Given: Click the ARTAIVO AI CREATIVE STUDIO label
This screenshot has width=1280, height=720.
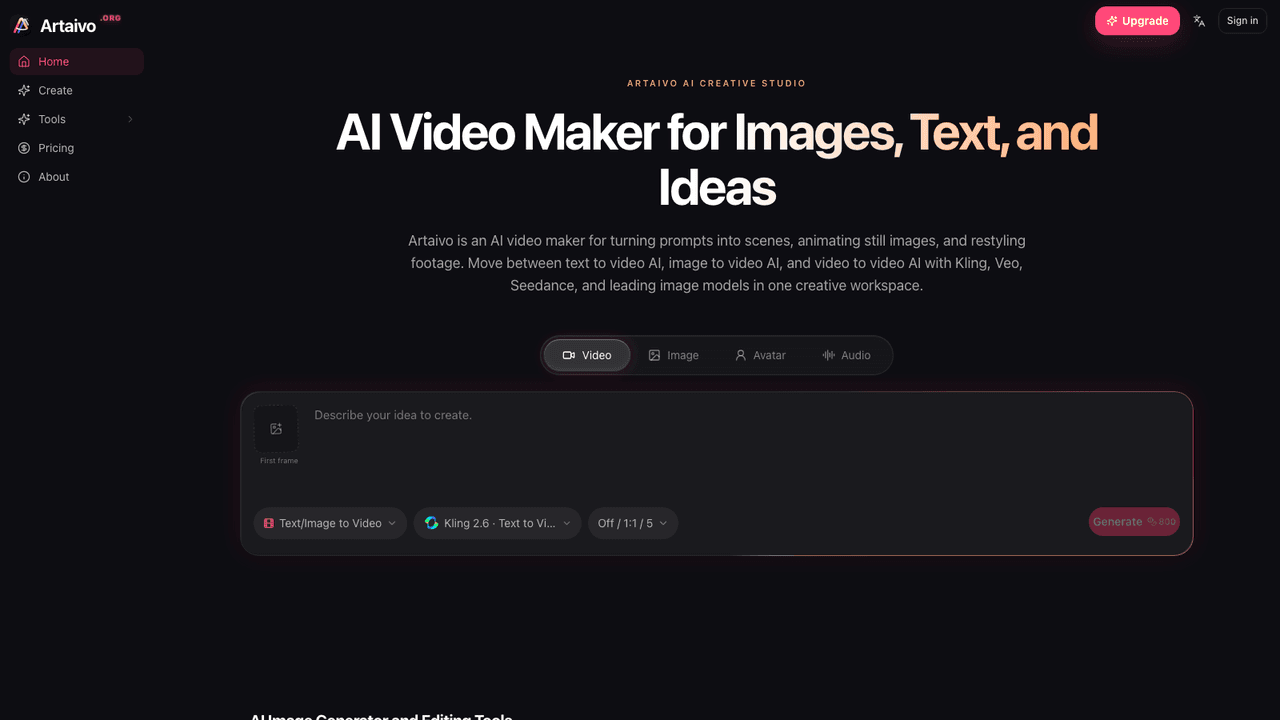Looking at the screenshot, I should click(716, 84).
